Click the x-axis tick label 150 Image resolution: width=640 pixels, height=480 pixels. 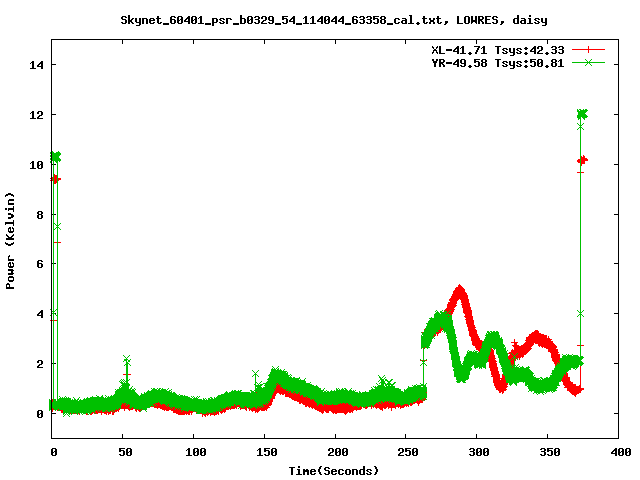pos(267,452)
